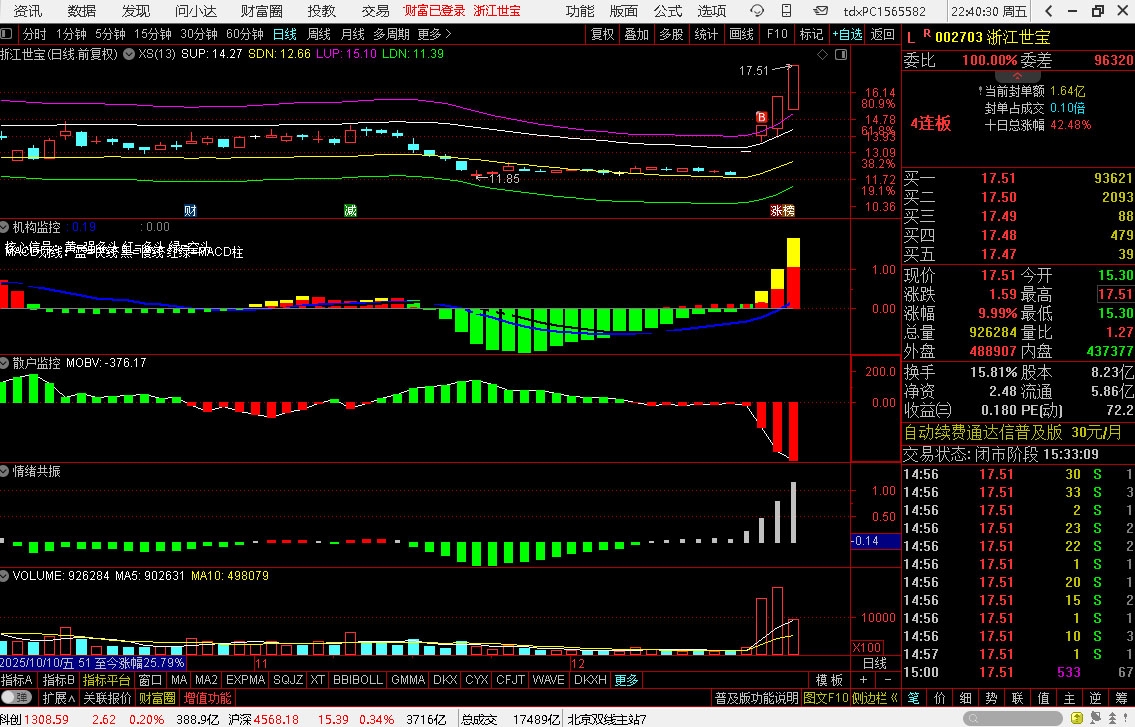The height and width of the screenshot is (727, 1135).
Task: Click the 减 marker on the chart
Action: (350, 210)
